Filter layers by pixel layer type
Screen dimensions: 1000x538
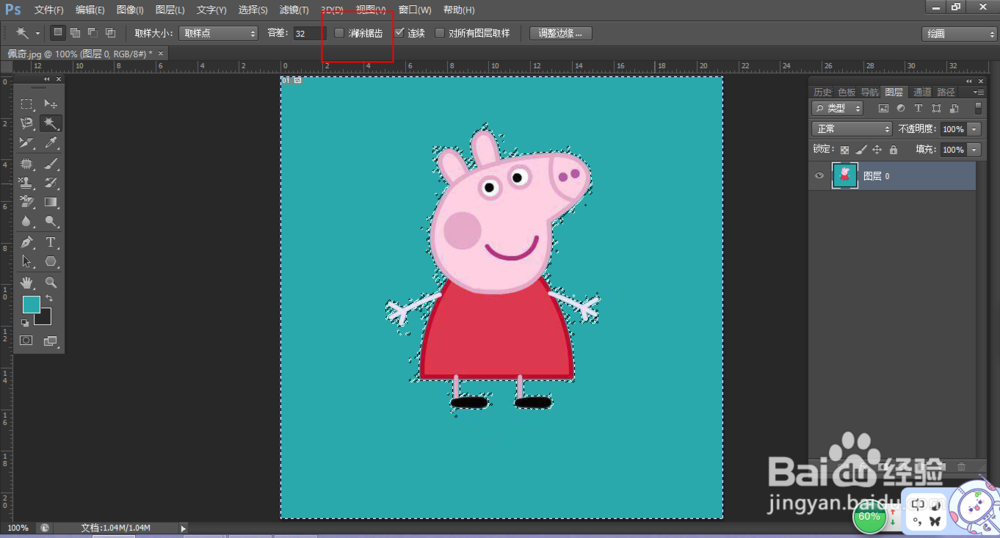883,108
